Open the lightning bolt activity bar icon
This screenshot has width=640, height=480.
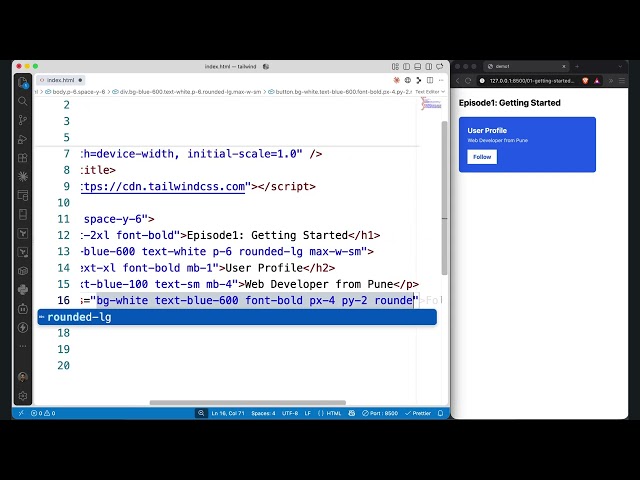(x=23, y=327)
